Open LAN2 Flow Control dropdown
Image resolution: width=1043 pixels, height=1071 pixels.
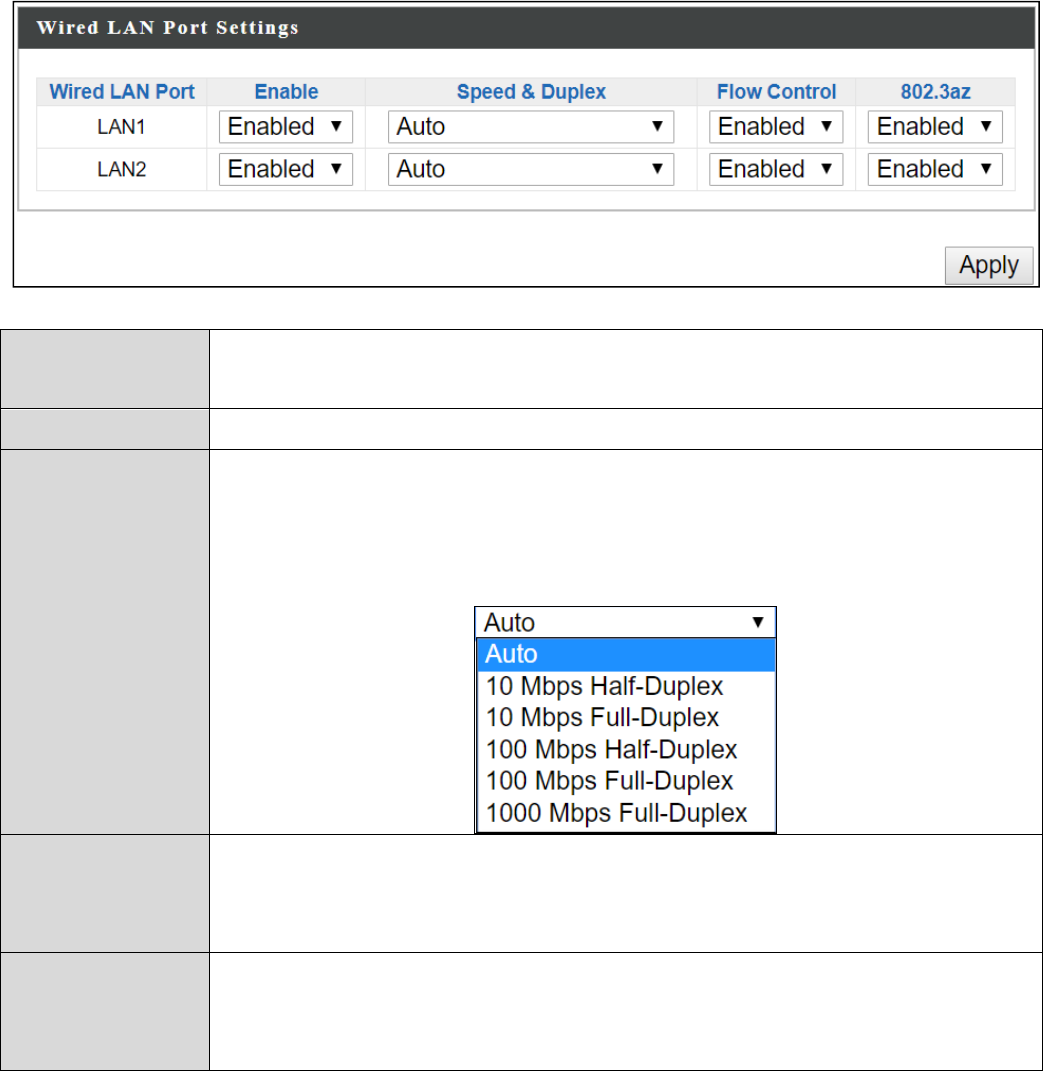point(775,169)
